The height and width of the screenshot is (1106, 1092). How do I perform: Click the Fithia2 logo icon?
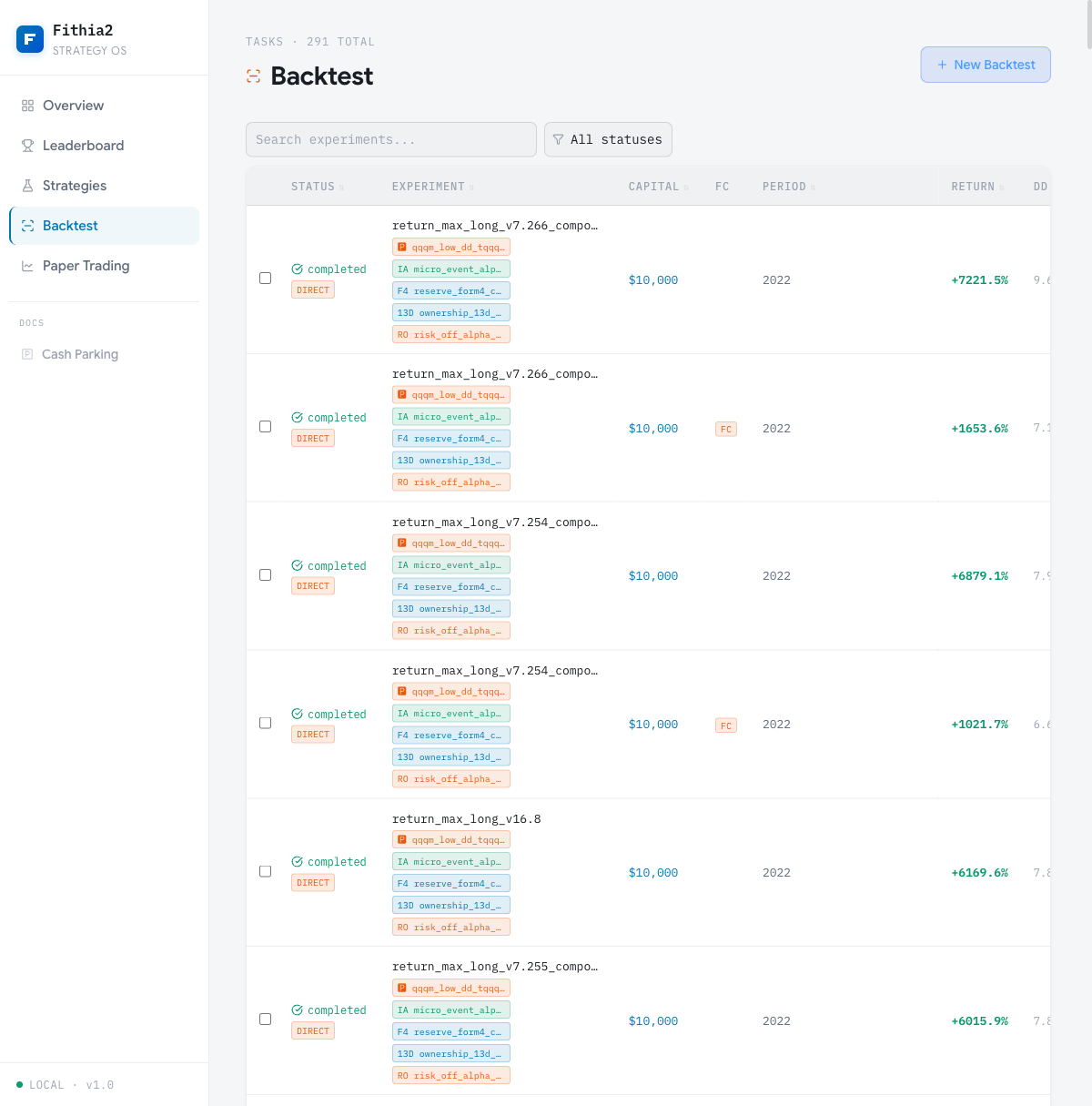(30, 39)
